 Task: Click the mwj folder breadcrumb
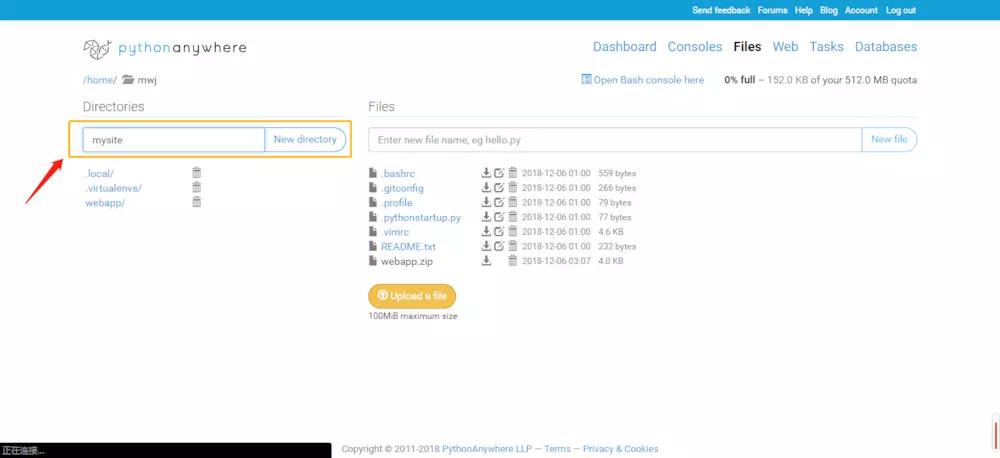pyautogui.click(x=140, y=80)
